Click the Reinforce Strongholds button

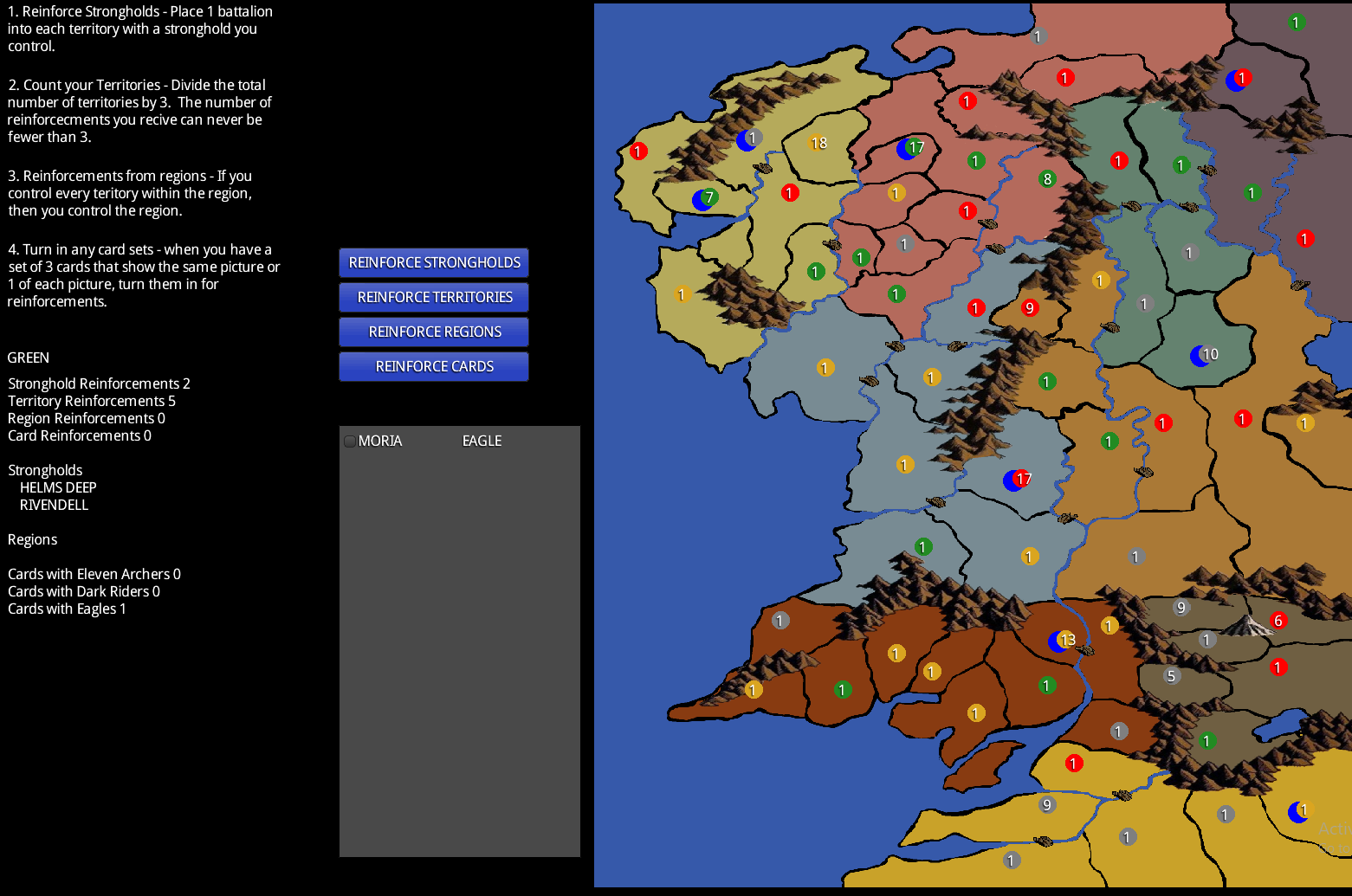(434, 262)
